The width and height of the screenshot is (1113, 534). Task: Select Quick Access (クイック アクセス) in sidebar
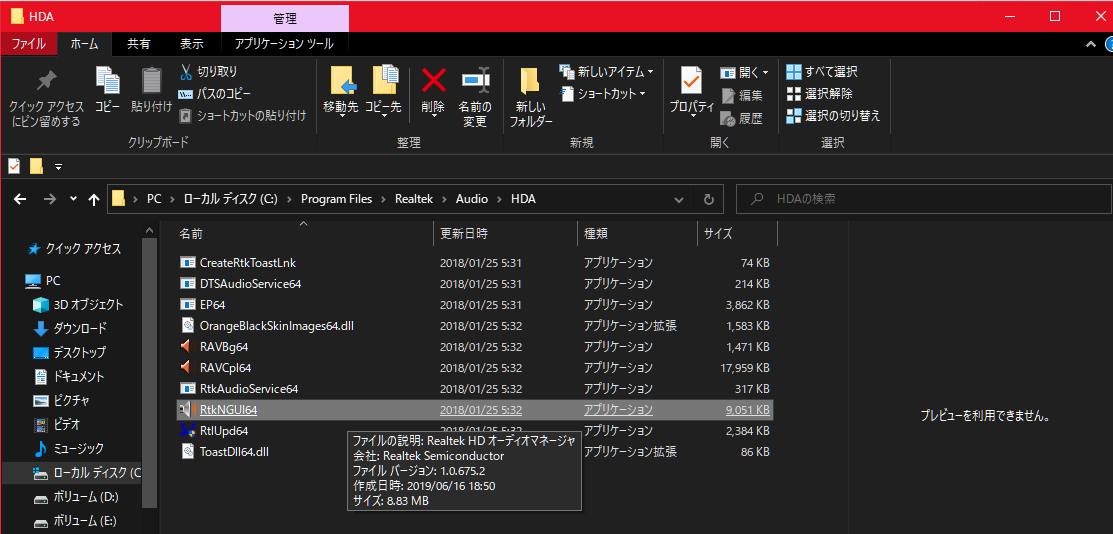[x=73, y=249]
